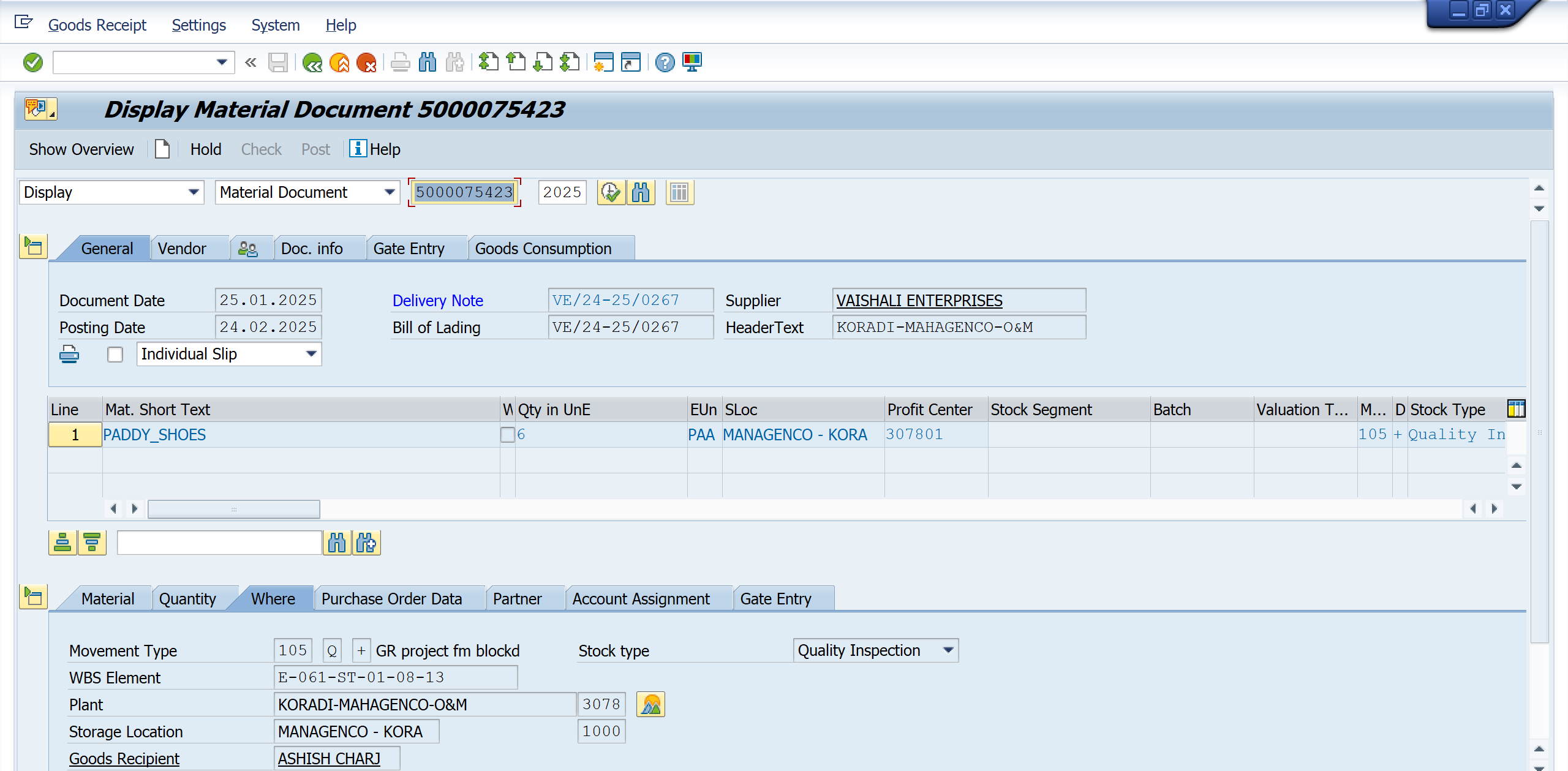Viewport: 1568px width, 771px height.
Task: Click the blue question-mark Help icon
Action: pyautogui.click(x=665, y=62)
